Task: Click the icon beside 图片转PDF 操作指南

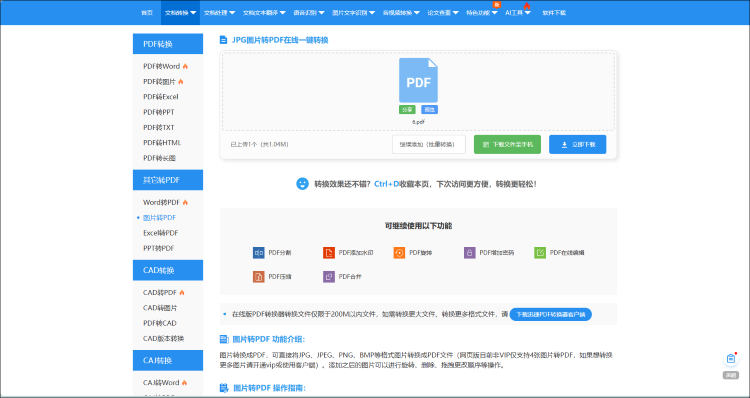Action: click(224, 387)
